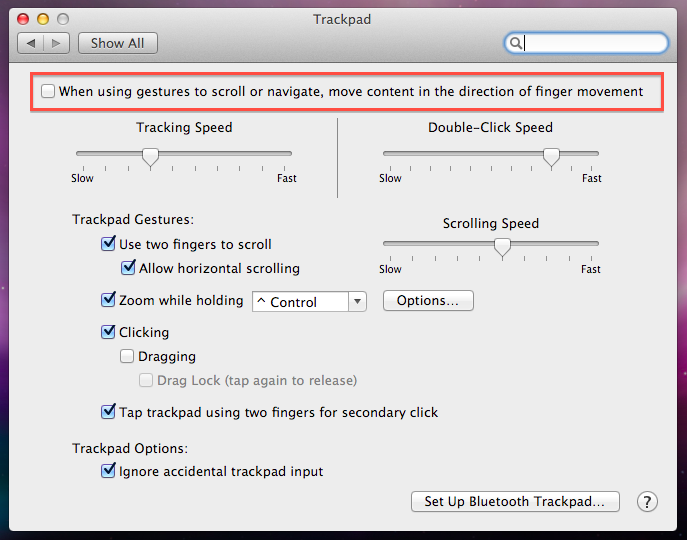Click the yellow minimize window button
Viewport: 687px width, 540px height.
[43, 19]
